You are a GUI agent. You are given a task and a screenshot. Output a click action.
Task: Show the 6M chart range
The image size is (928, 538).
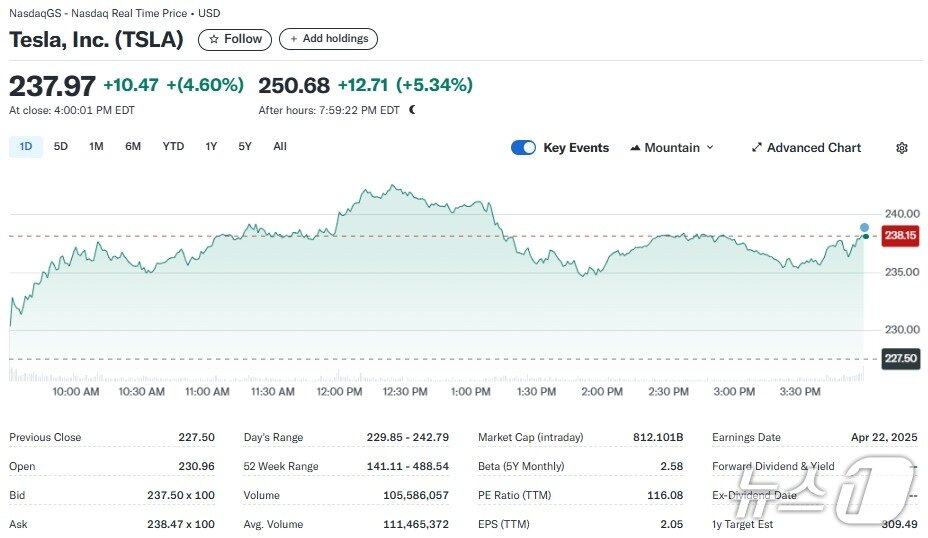point(133,147)
